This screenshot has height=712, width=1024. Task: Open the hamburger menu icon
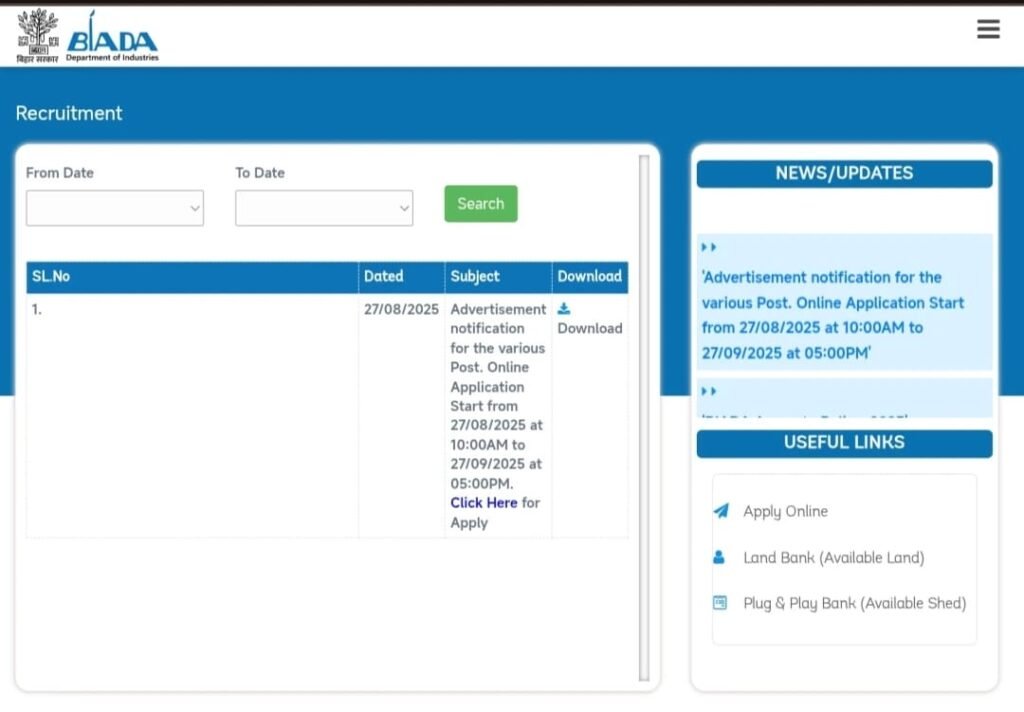988,30
